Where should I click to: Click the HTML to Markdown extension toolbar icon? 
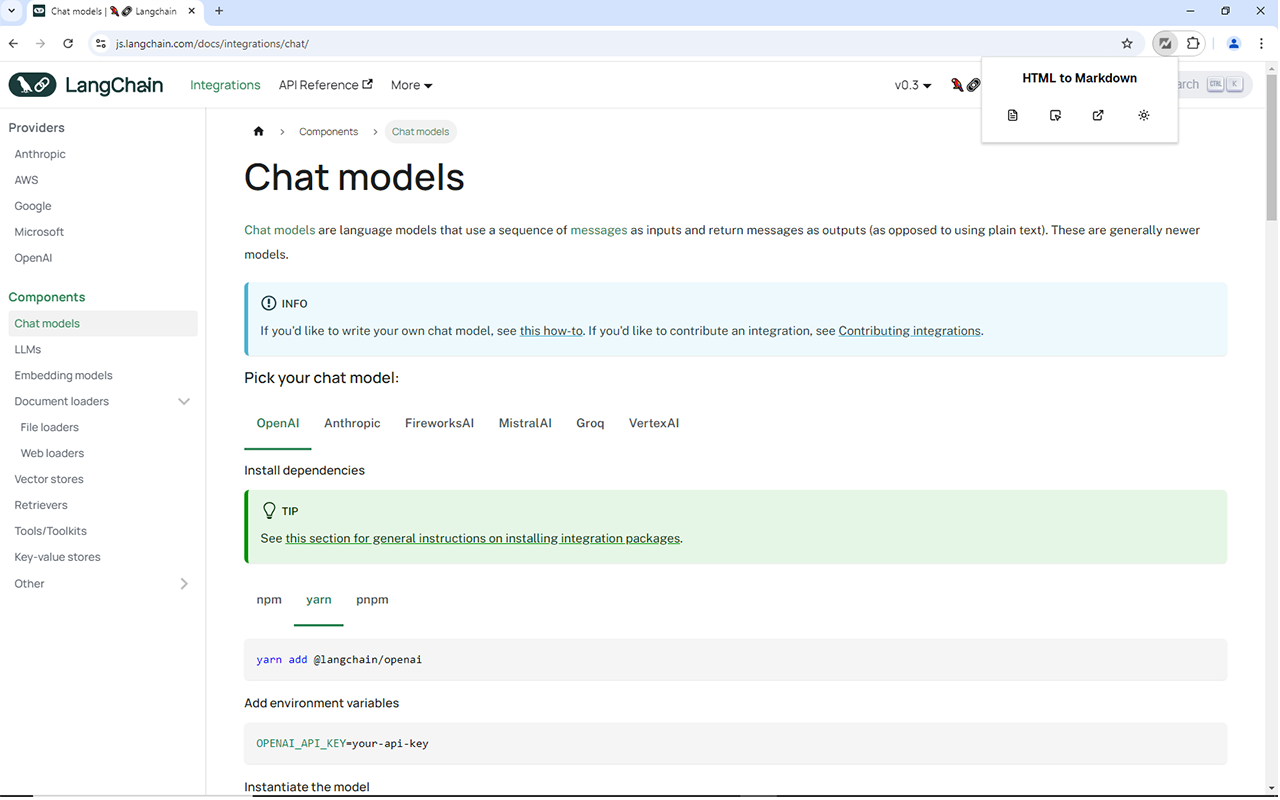coord(1165,43)
